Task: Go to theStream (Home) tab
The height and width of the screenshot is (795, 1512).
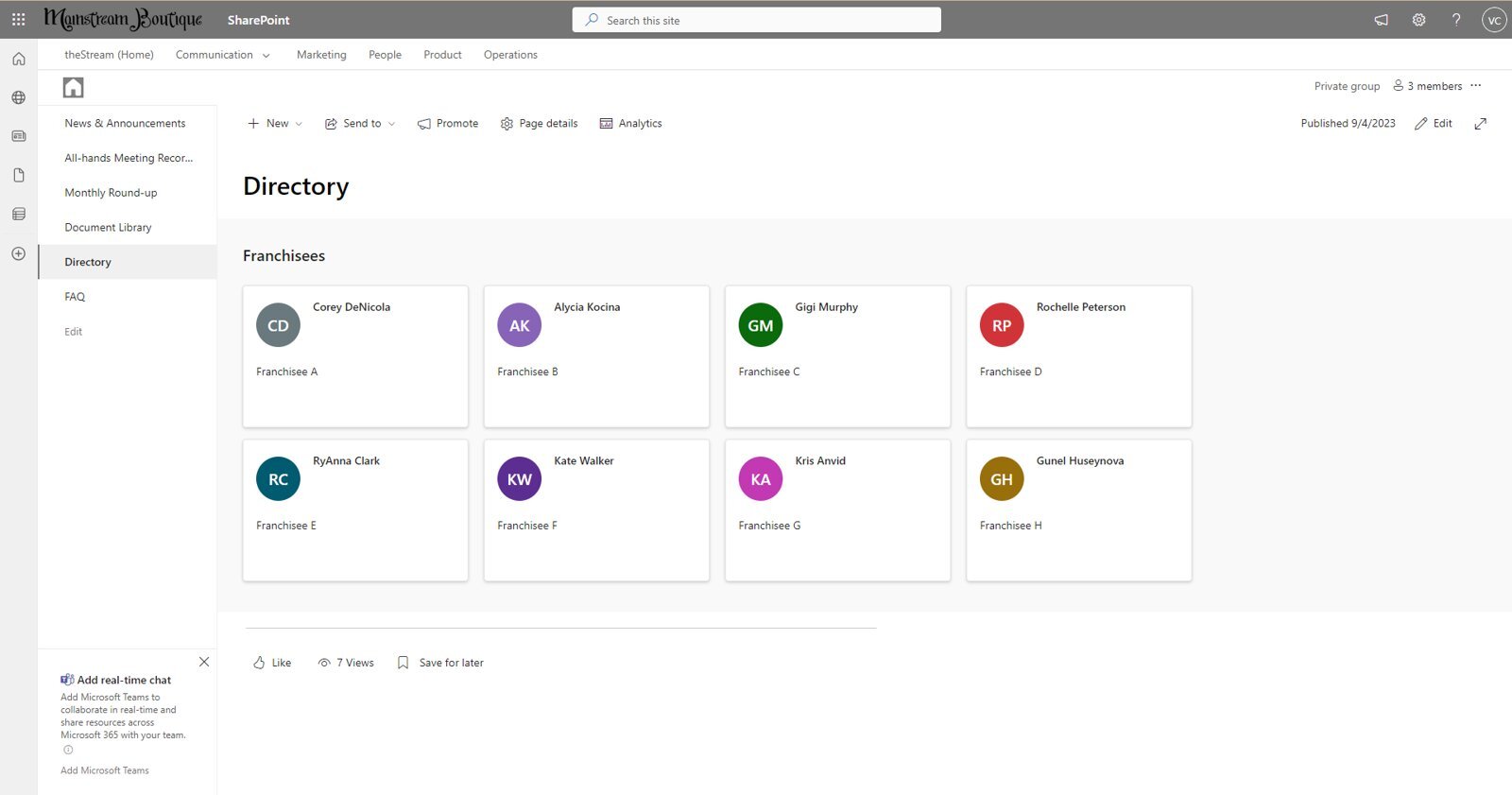Action: pos(109,55)
